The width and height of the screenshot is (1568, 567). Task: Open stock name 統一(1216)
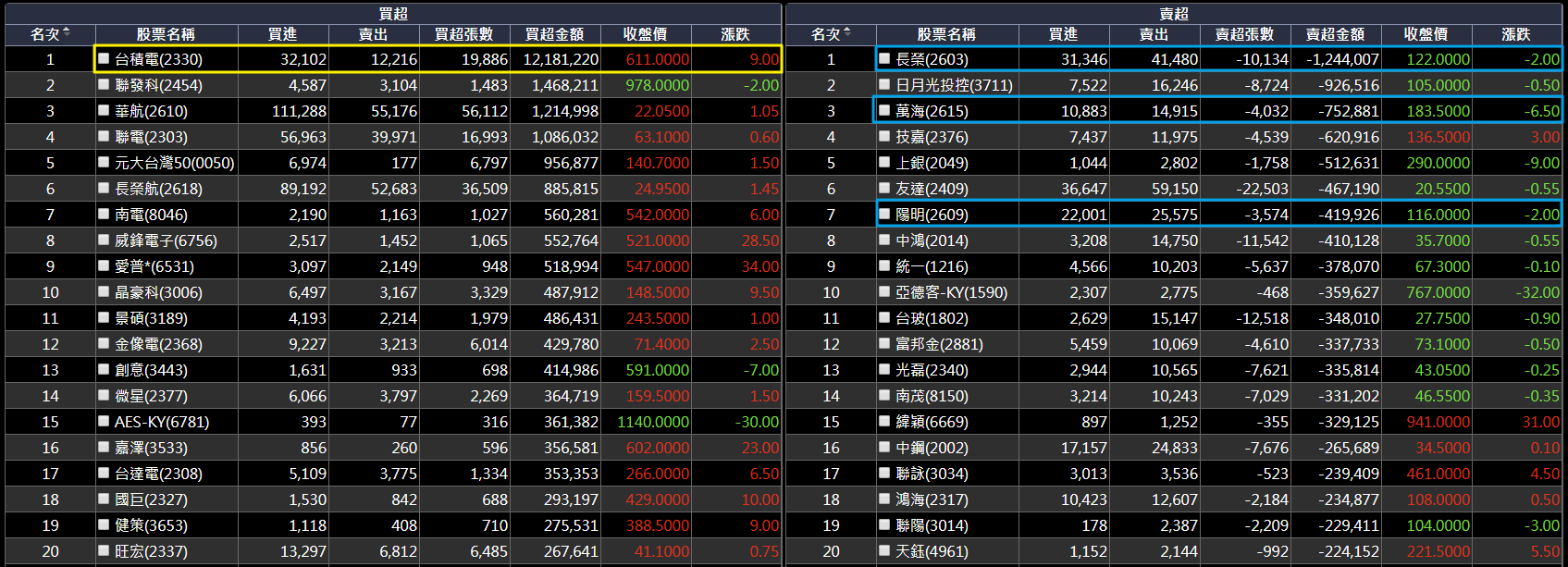pos(932,266)
